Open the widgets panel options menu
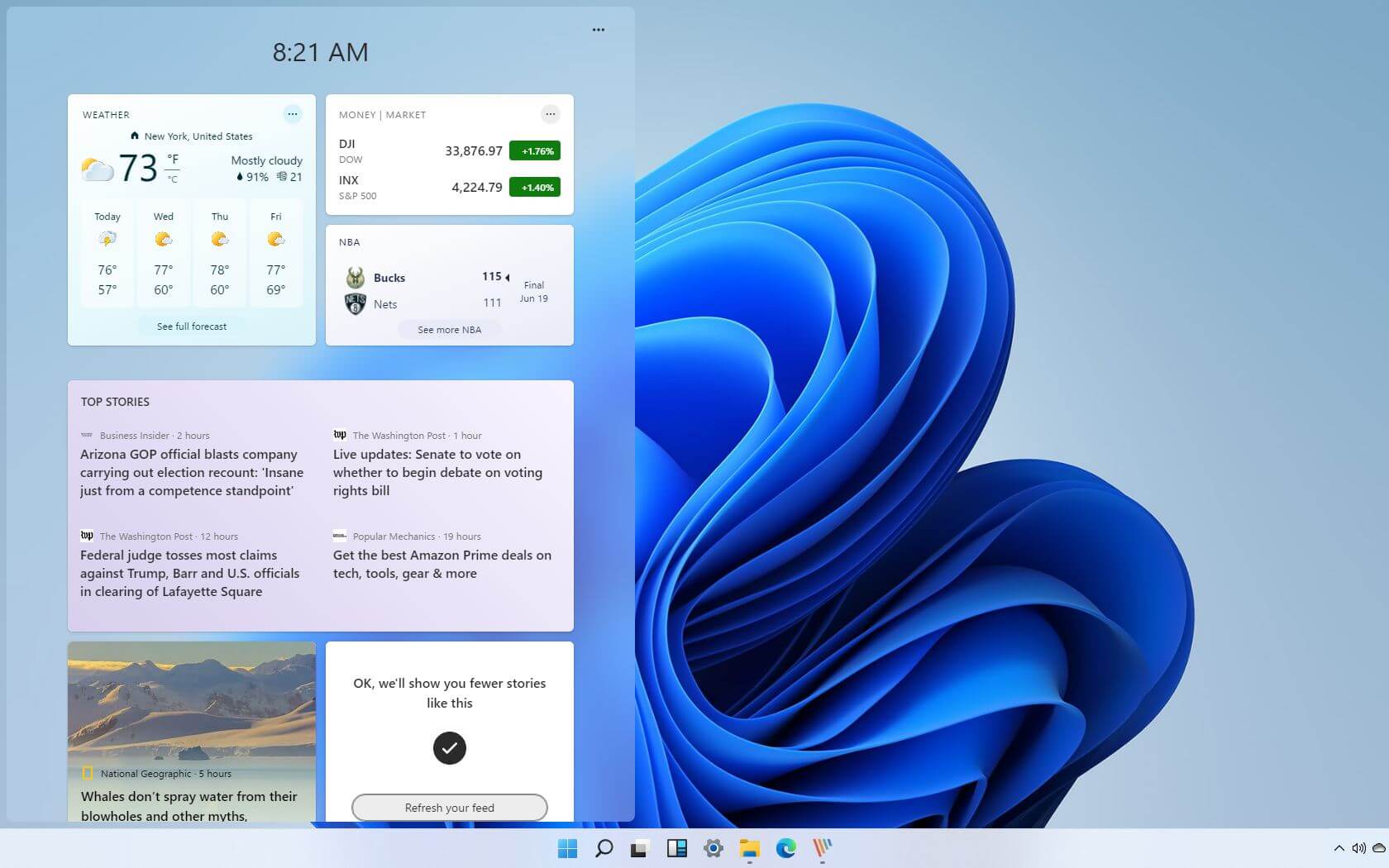 (x=598, y=29)
